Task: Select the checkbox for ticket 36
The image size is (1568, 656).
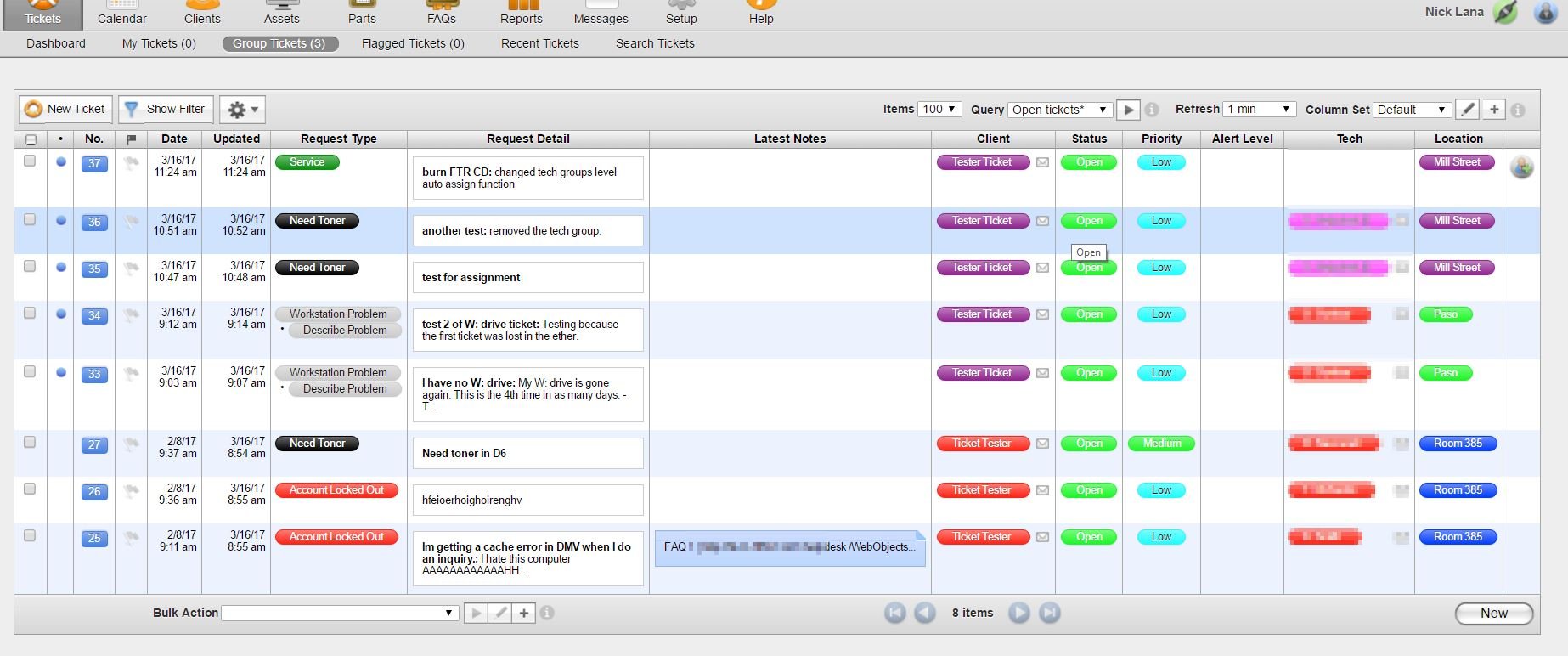Action: click(30, 219)
